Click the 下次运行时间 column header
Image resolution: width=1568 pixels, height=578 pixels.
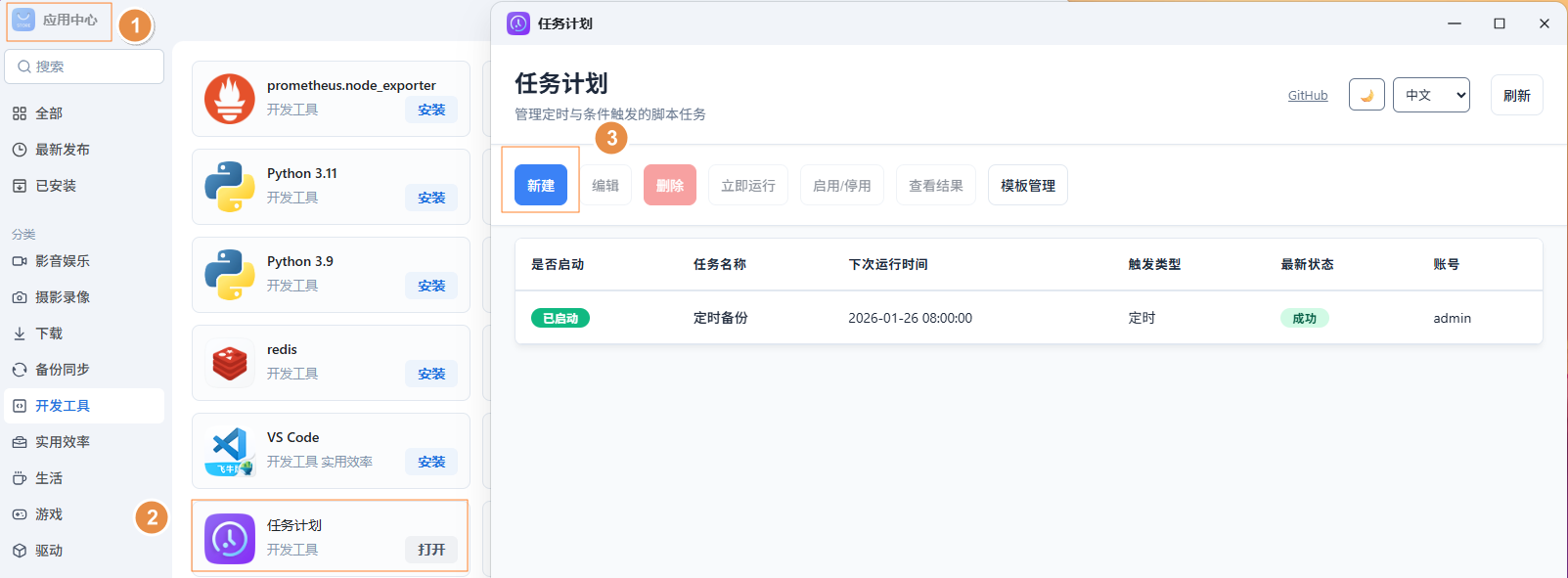click(888, 264)
